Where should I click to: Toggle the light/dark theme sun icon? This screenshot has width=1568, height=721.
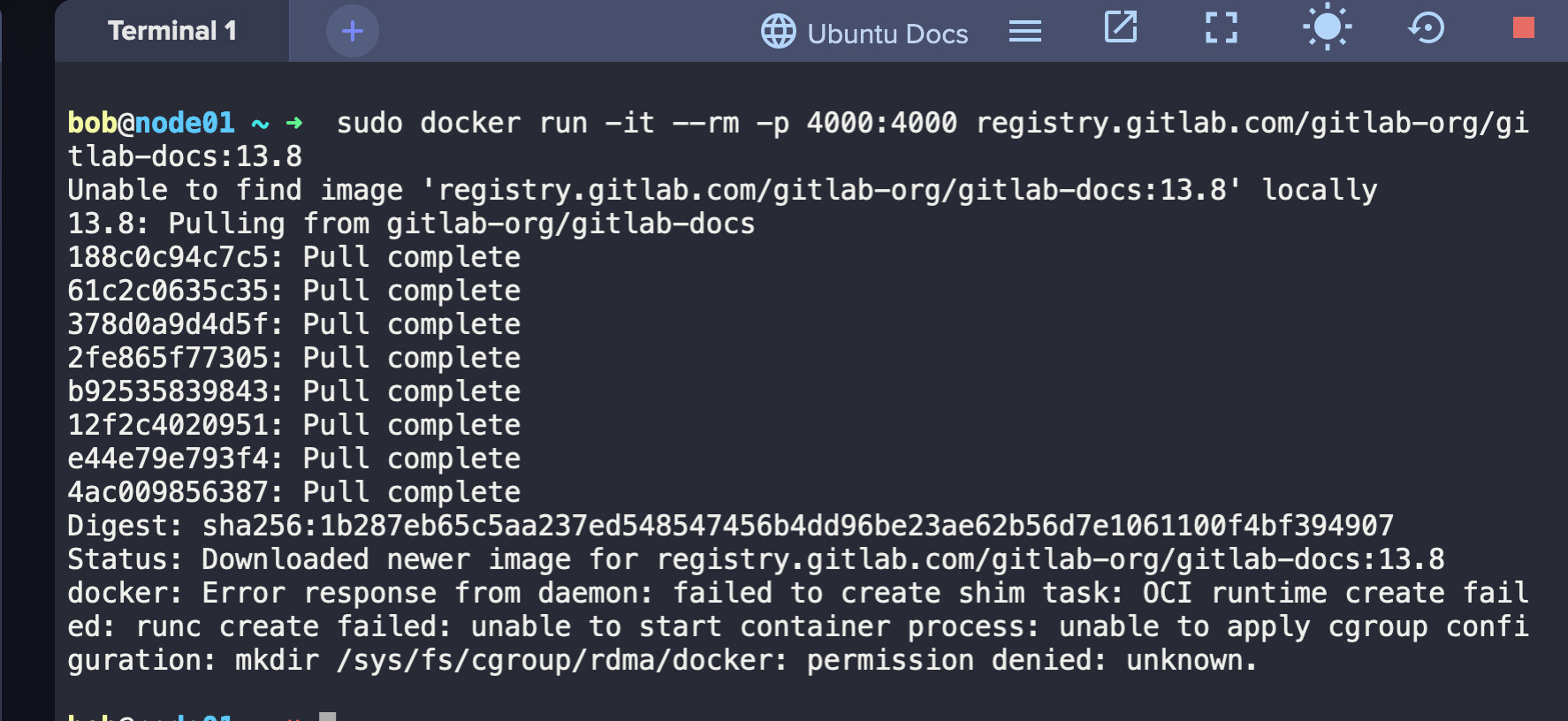click(x=1327, y=27)
